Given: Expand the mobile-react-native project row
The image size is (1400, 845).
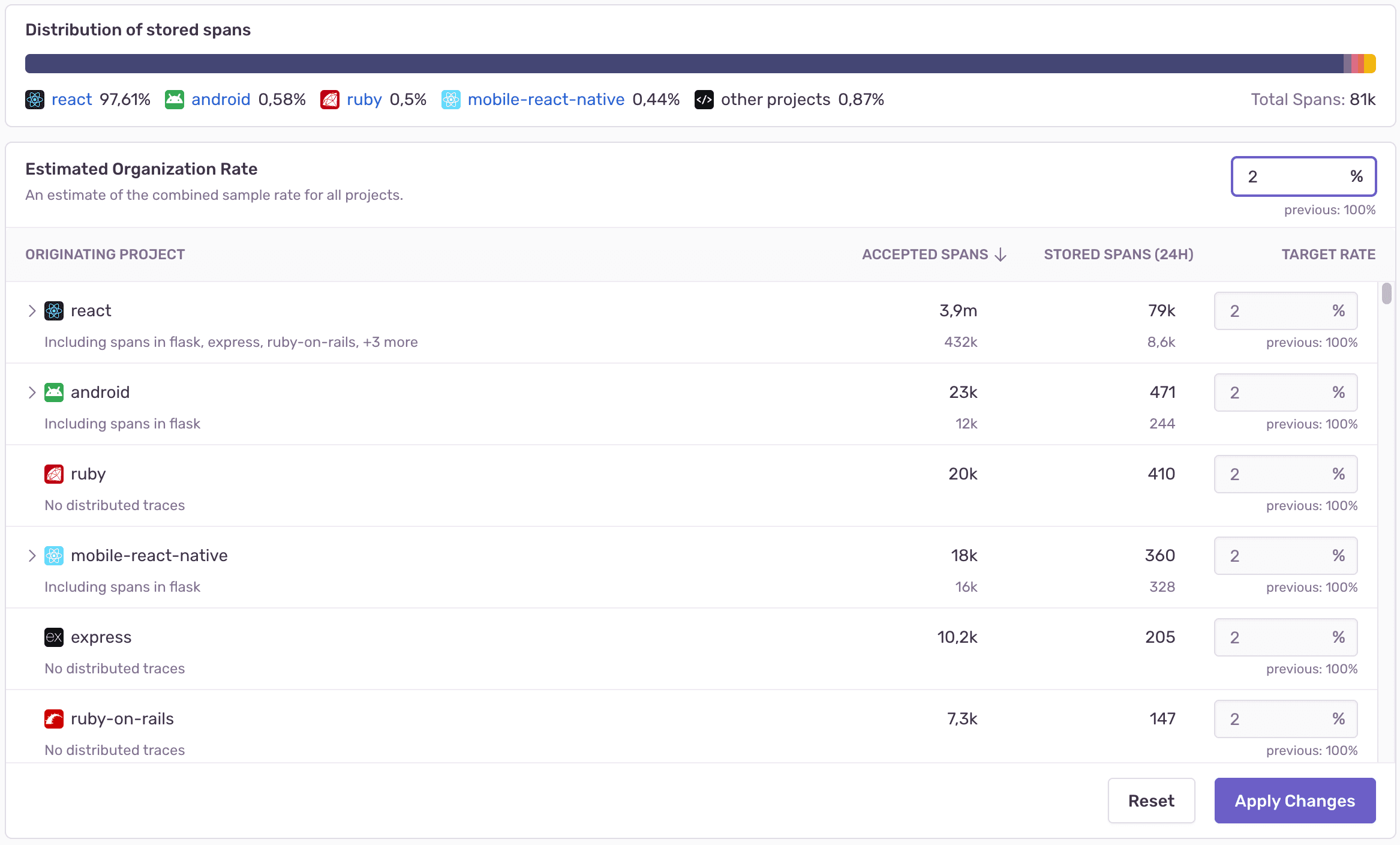Looking at the screenshot, I should tap(32, 556).
